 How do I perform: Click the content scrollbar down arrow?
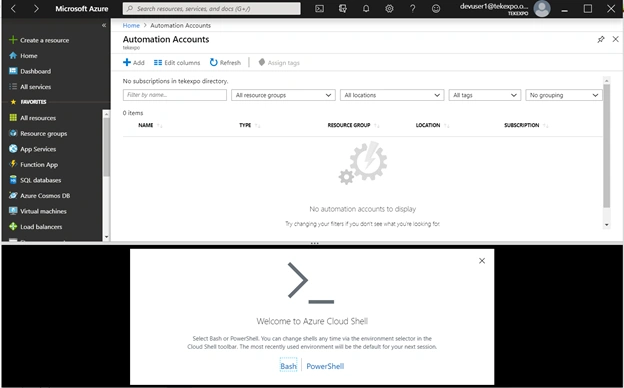click(x=606, y=224)
